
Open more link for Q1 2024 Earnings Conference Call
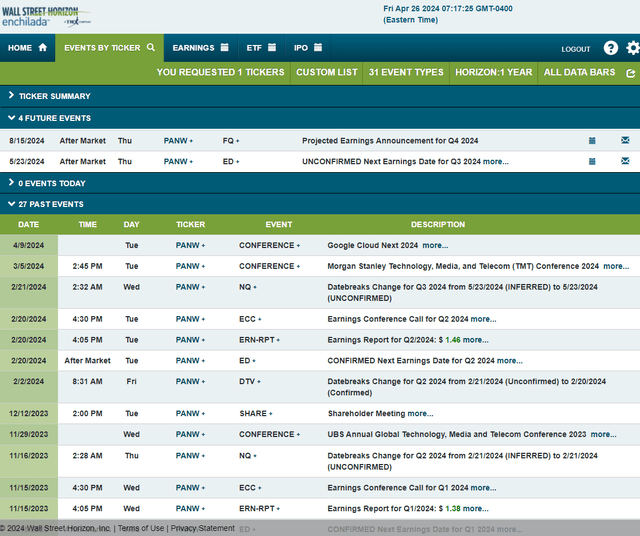click(483, 488)
